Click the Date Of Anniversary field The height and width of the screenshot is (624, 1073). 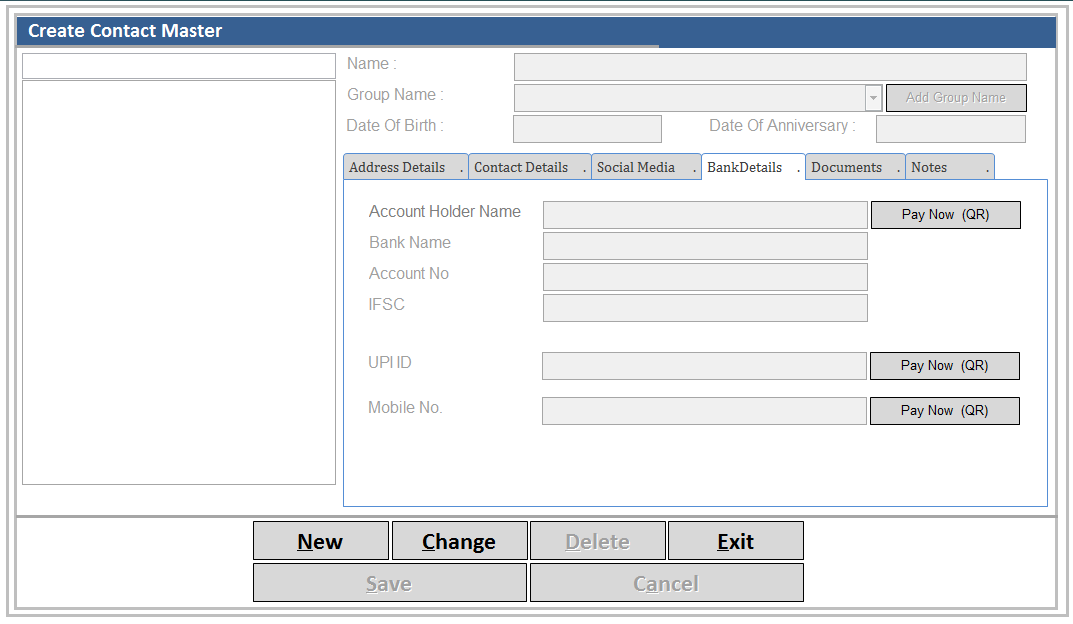950,129
